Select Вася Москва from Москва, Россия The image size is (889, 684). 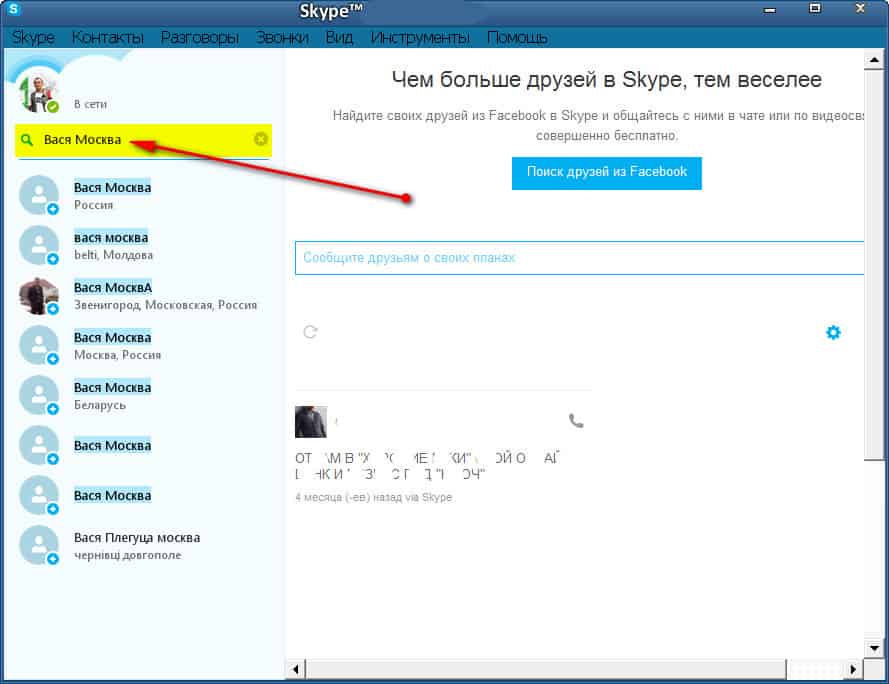(143, 345)
